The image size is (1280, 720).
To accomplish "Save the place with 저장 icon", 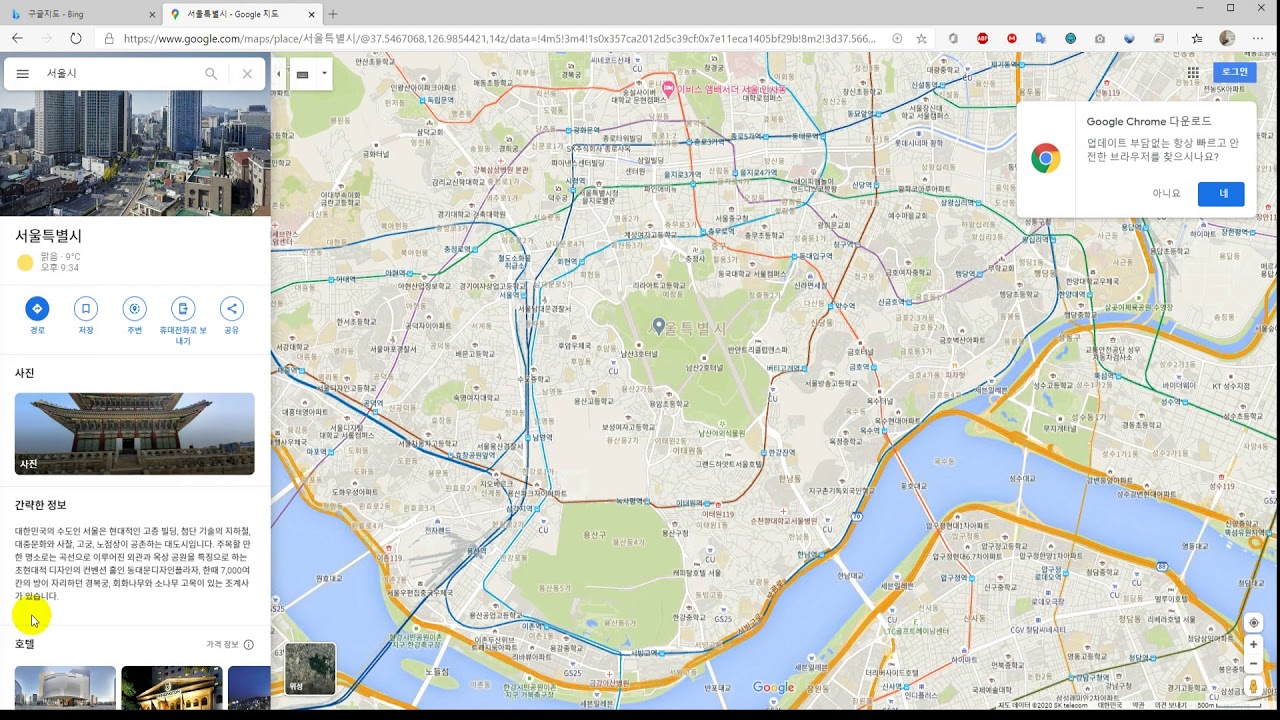I will (86, 309).
